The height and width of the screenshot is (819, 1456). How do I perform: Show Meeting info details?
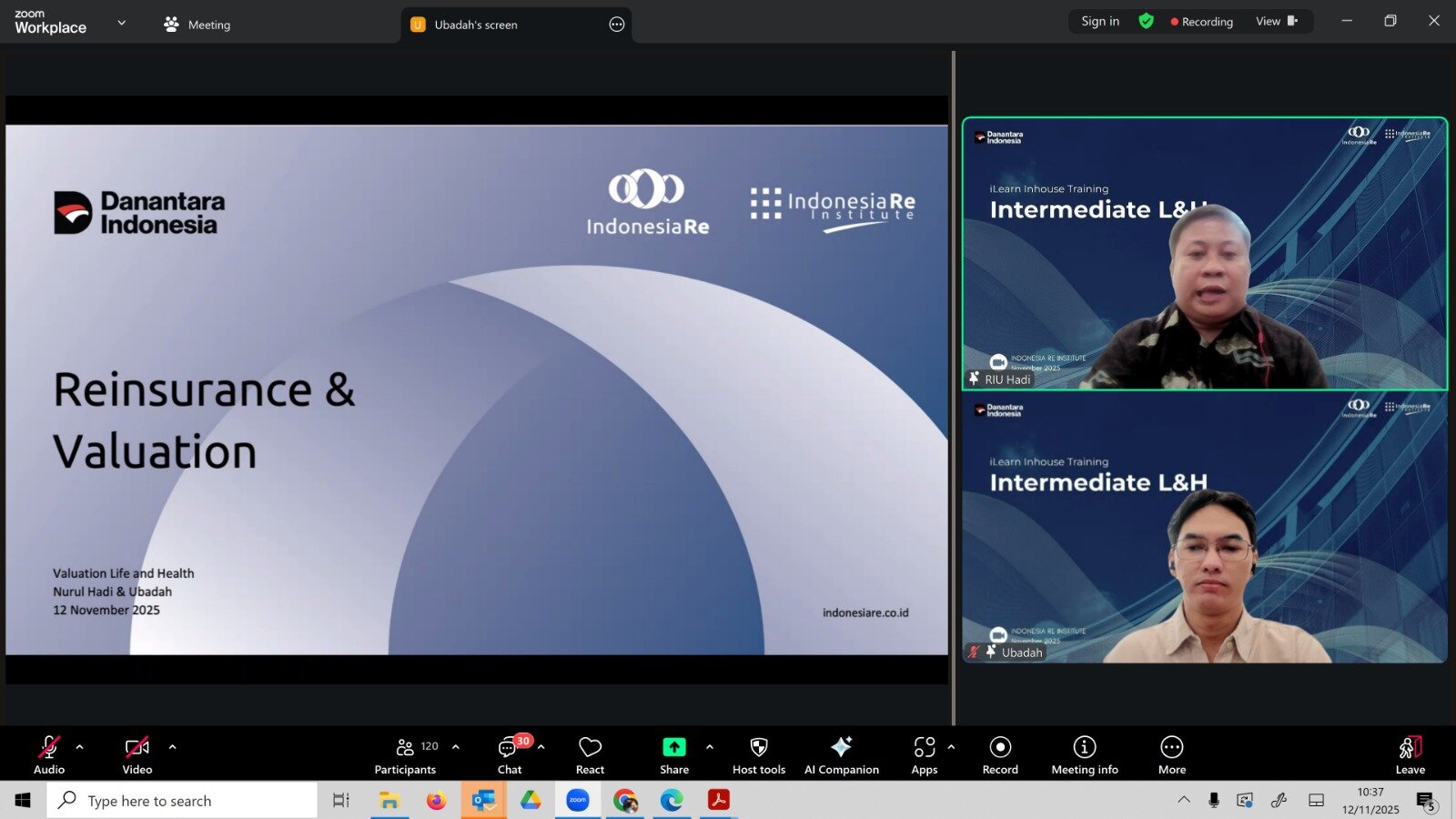[1084, 754]
